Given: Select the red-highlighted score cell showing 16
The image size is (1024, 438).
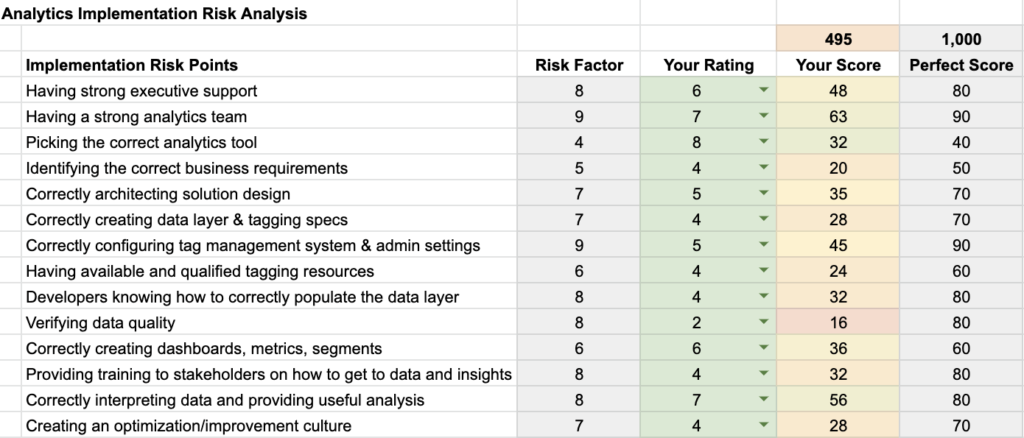Looking at the screenshot, I should (x=838, y=322).
